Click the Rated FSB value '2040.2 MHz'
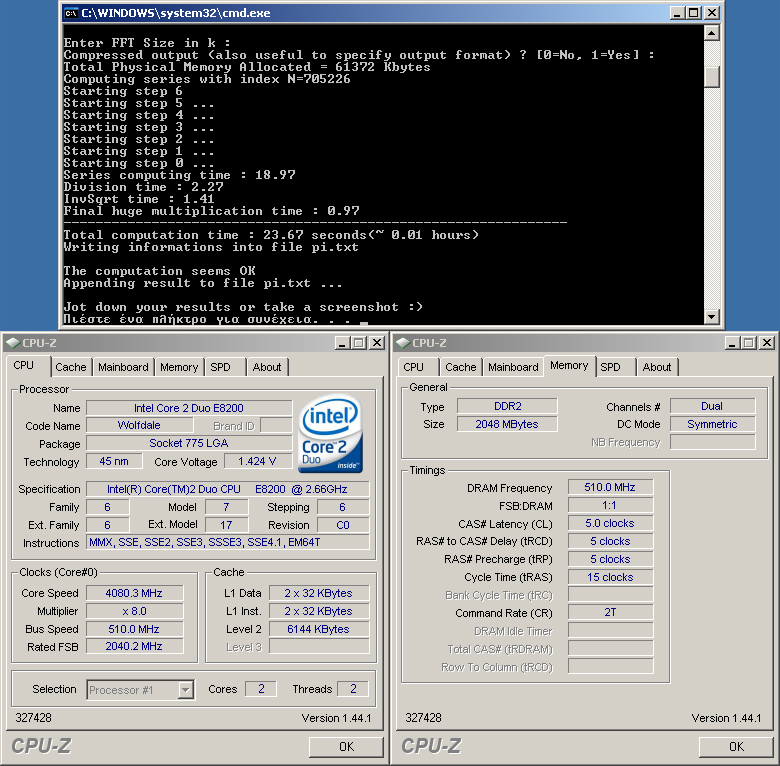Screen dimensions: 780x766 134,646
